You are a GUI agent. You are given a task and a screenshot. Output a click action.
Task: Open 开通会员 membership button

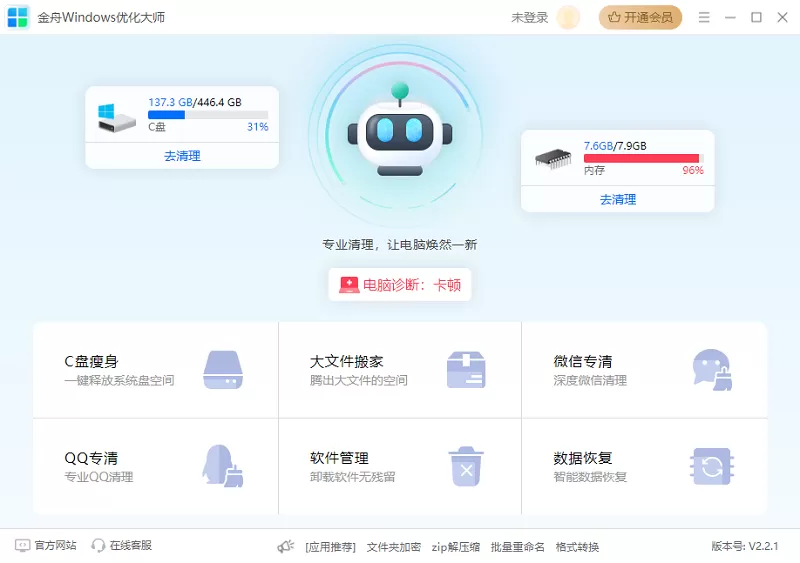[640, 17]
